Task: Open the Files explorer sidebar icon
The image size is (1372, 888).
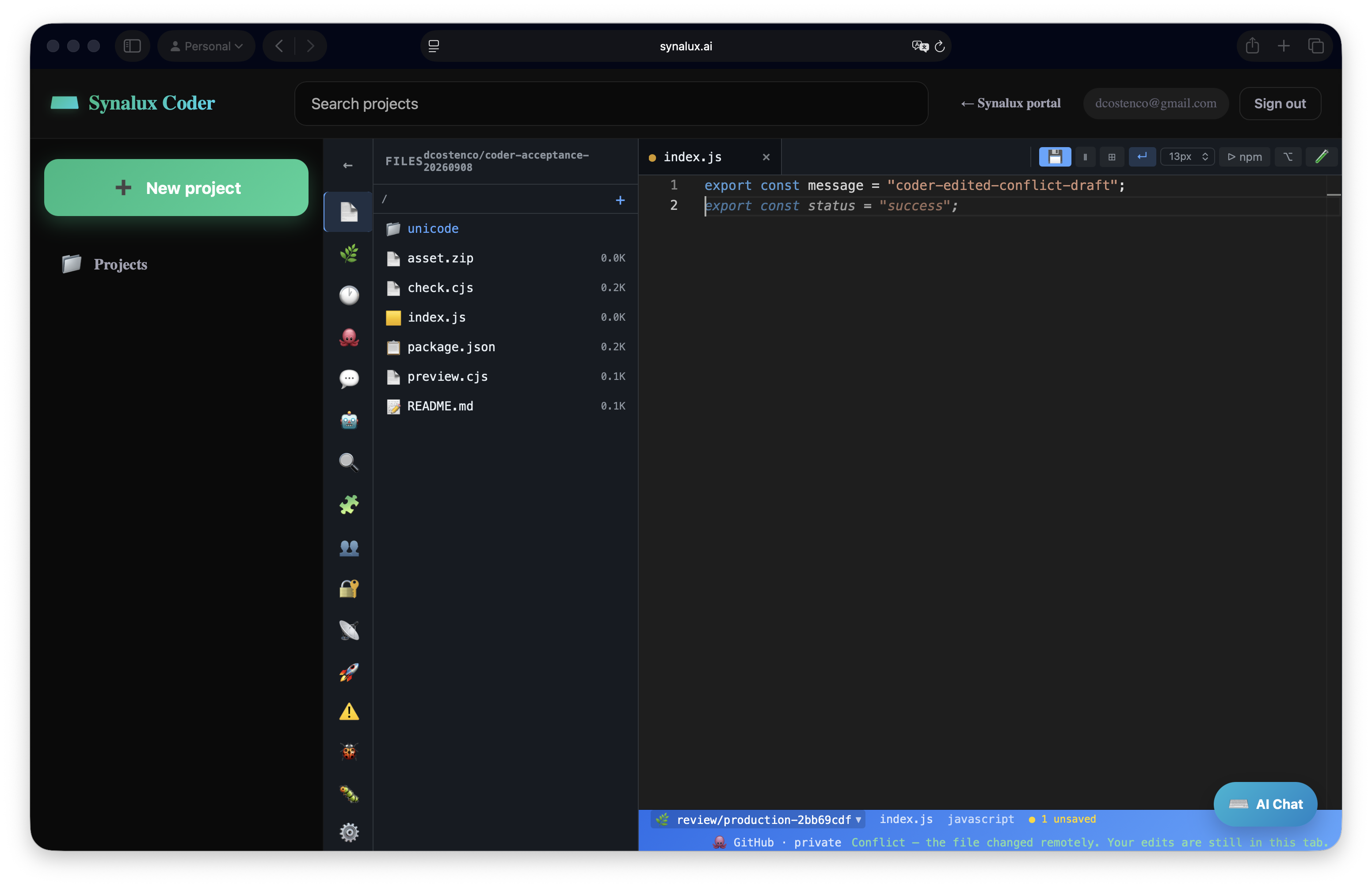Action: point(349,212)
